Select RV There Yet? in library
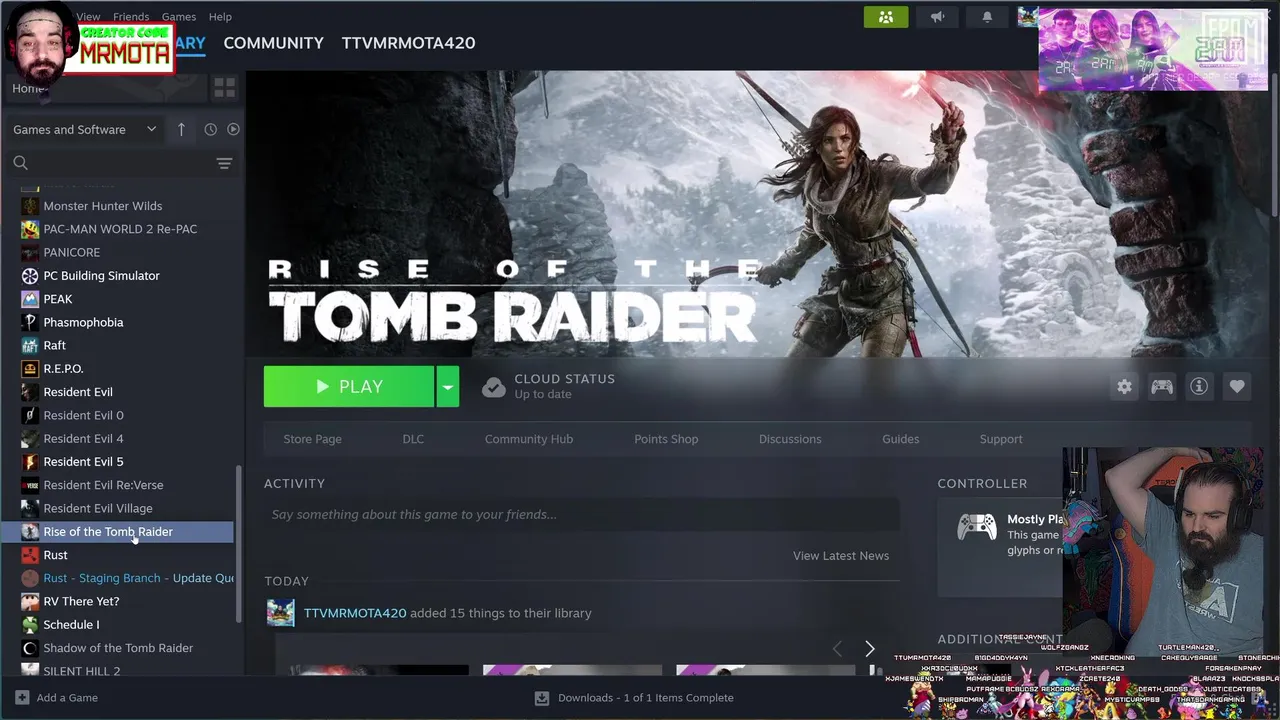The image size is (1280, 720). [81, 602]
